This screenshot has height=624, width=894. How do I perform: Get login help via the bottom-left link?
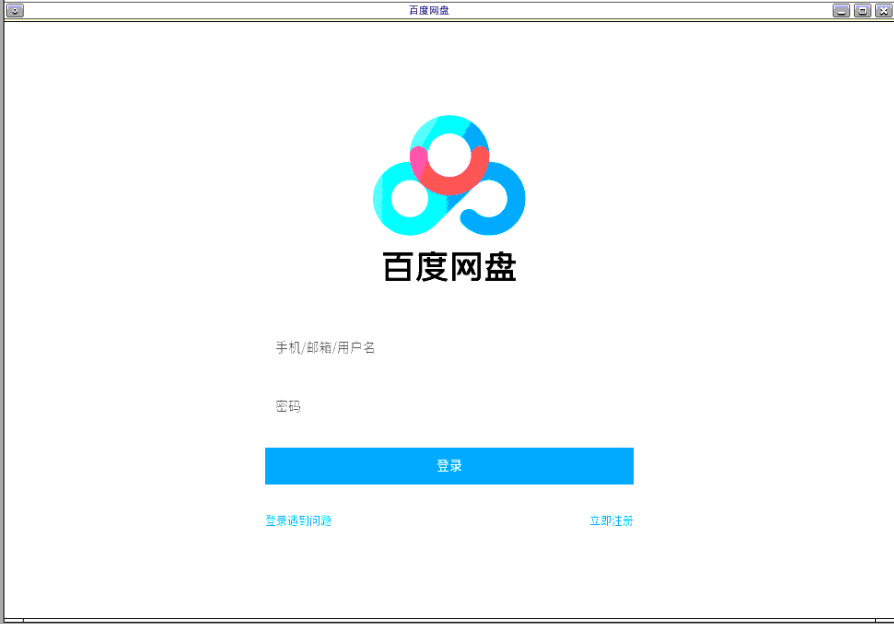coord(297,520)
